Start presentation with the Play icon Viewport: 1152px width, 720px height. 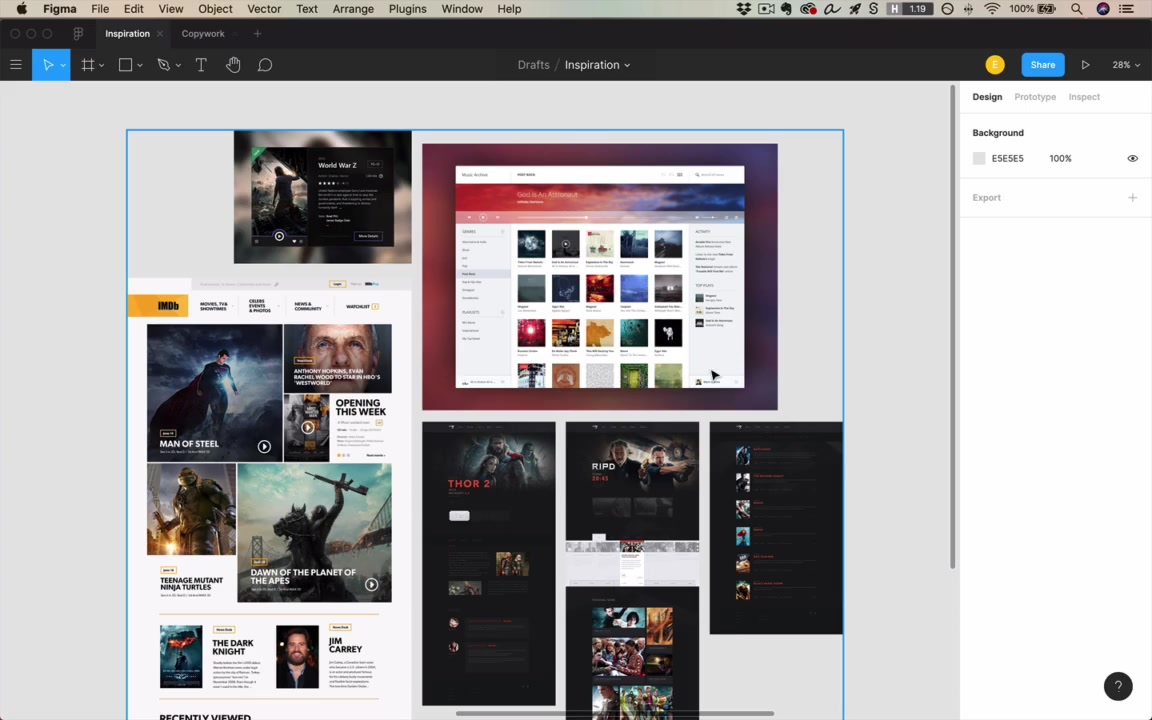pyautogui.click(x=1085, y=65)
